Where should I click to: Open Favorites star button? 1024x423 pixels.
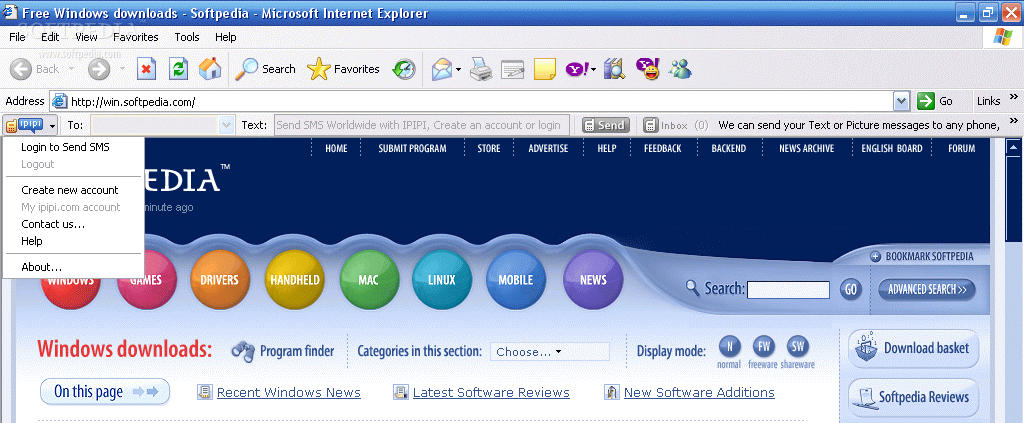coord(344,69)
